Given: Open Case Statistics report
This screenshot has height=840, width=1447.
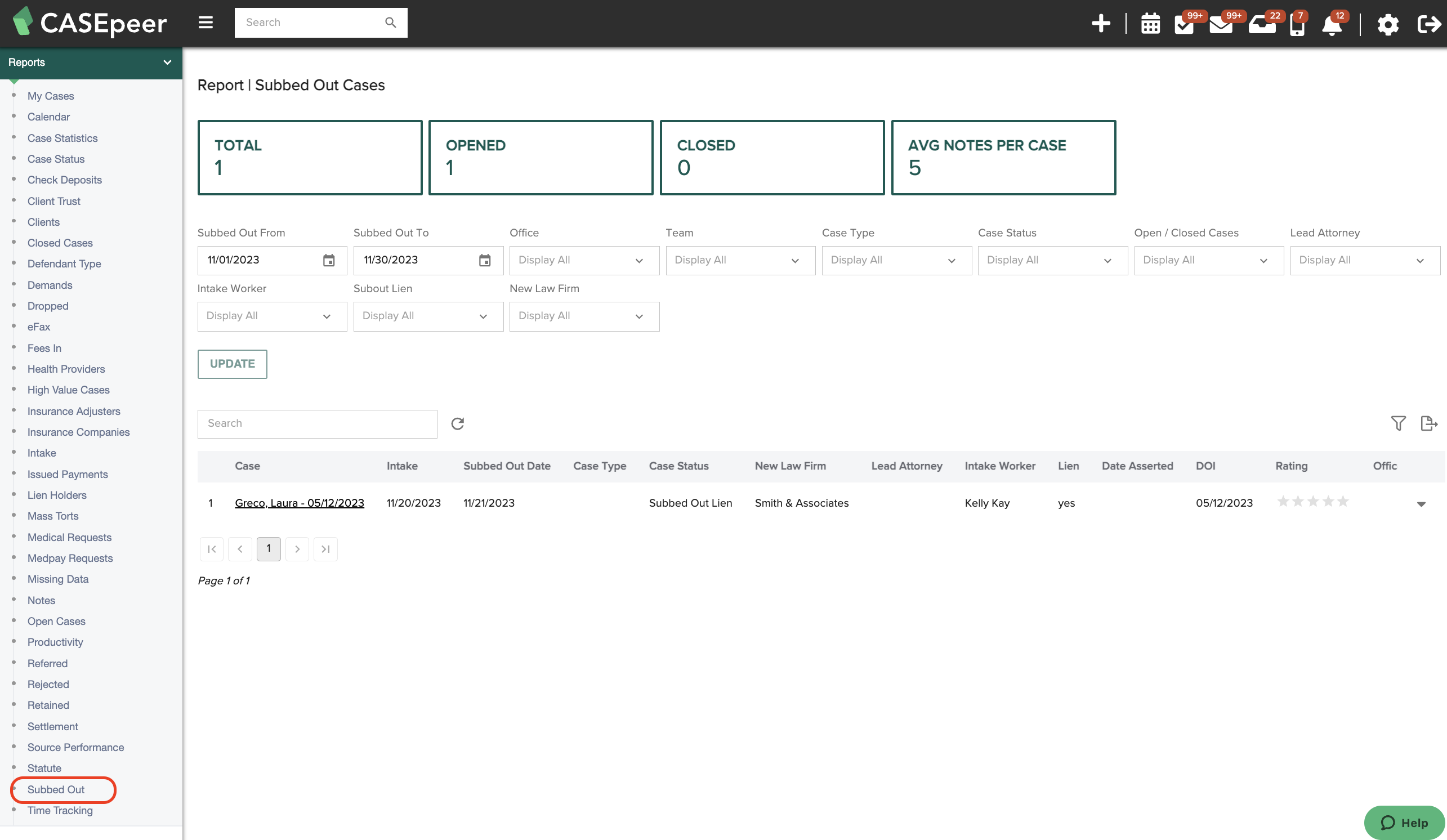Looking at the screenshot, I should click(62, 138).
